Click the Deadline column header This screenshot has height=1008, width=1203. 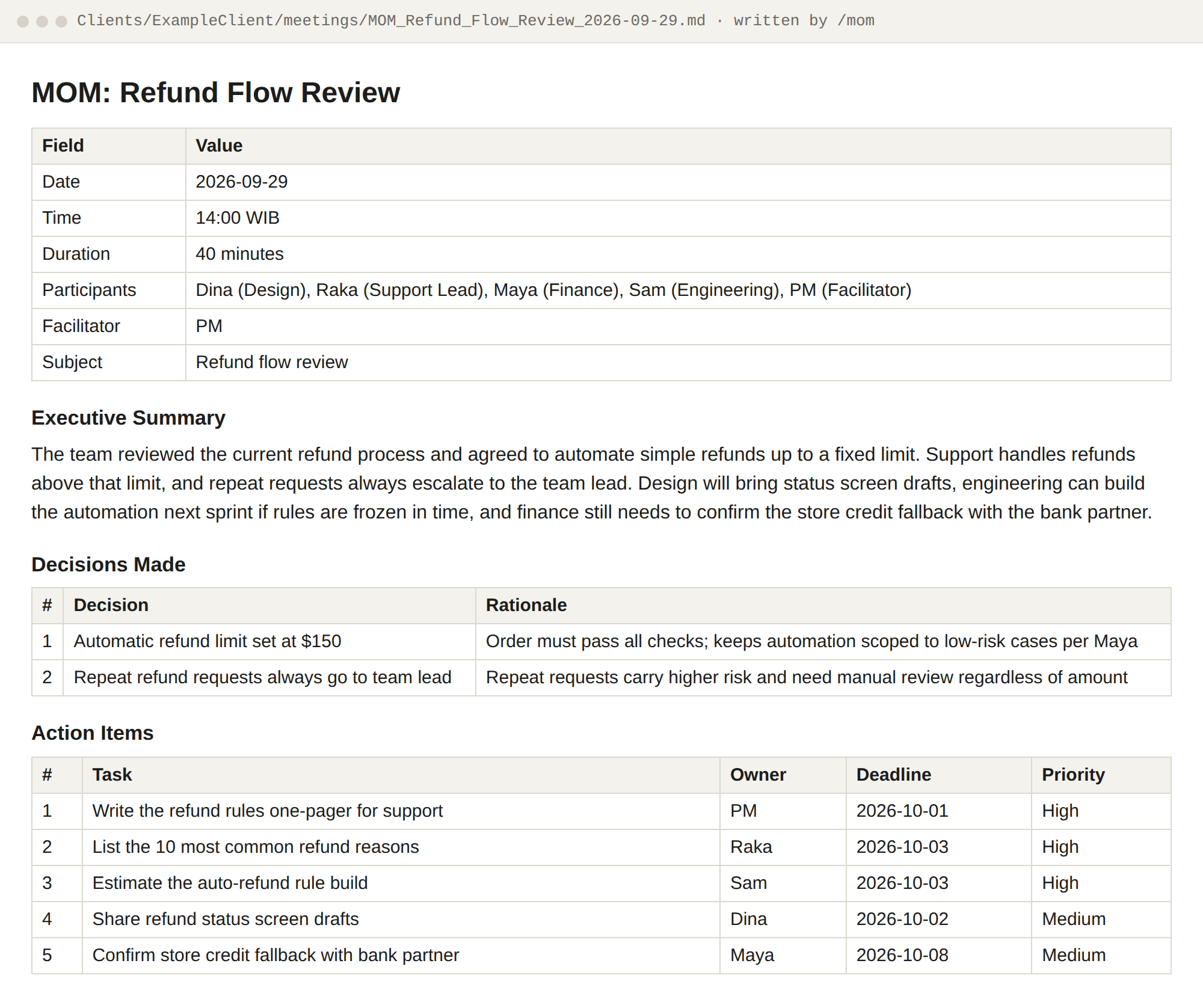pyautogui.click(x=938, y=775)
